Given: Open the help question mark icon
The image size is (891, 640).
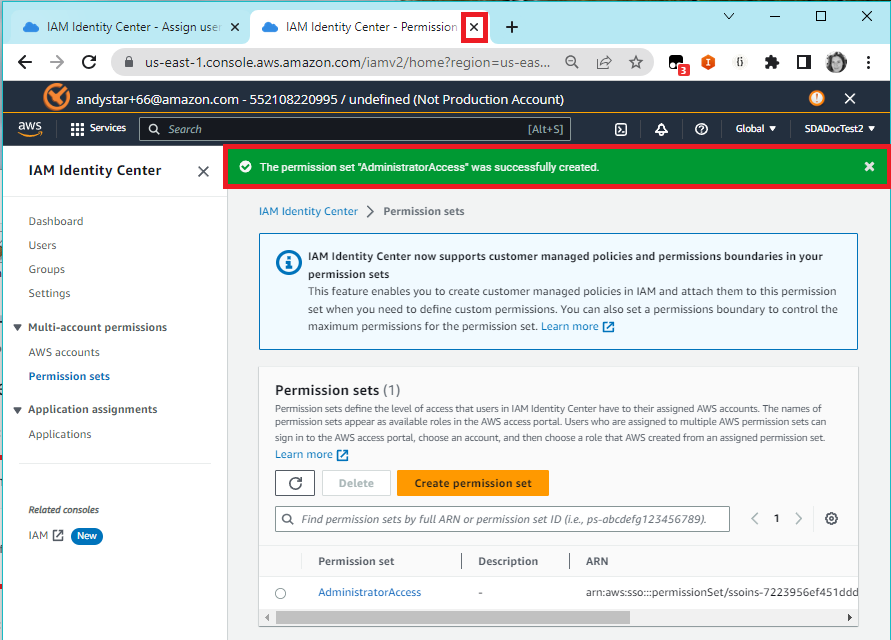Looking at the screenshot, I should coord(701,129).
